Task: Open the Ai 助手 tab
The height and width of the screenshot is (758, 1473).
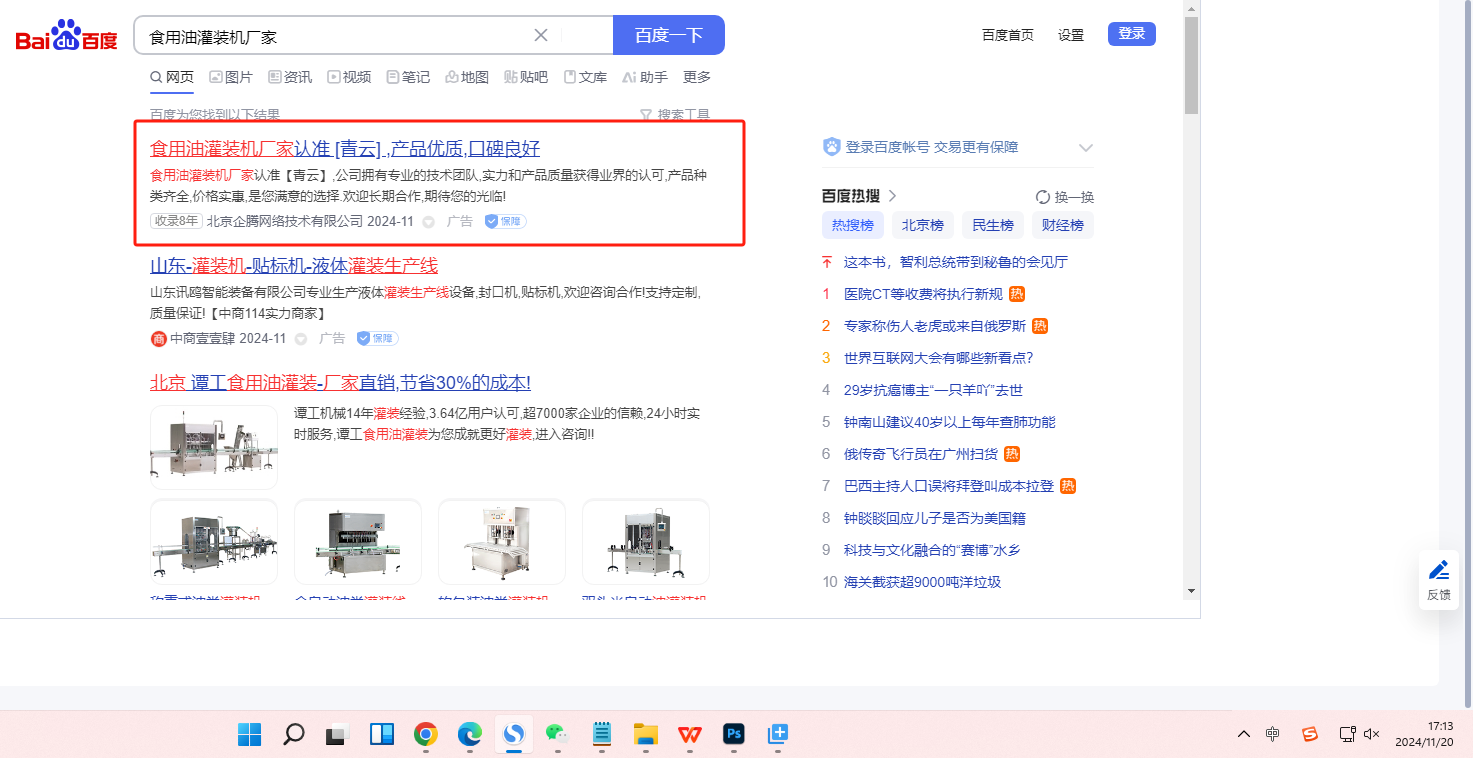Action: coord(644,77)
